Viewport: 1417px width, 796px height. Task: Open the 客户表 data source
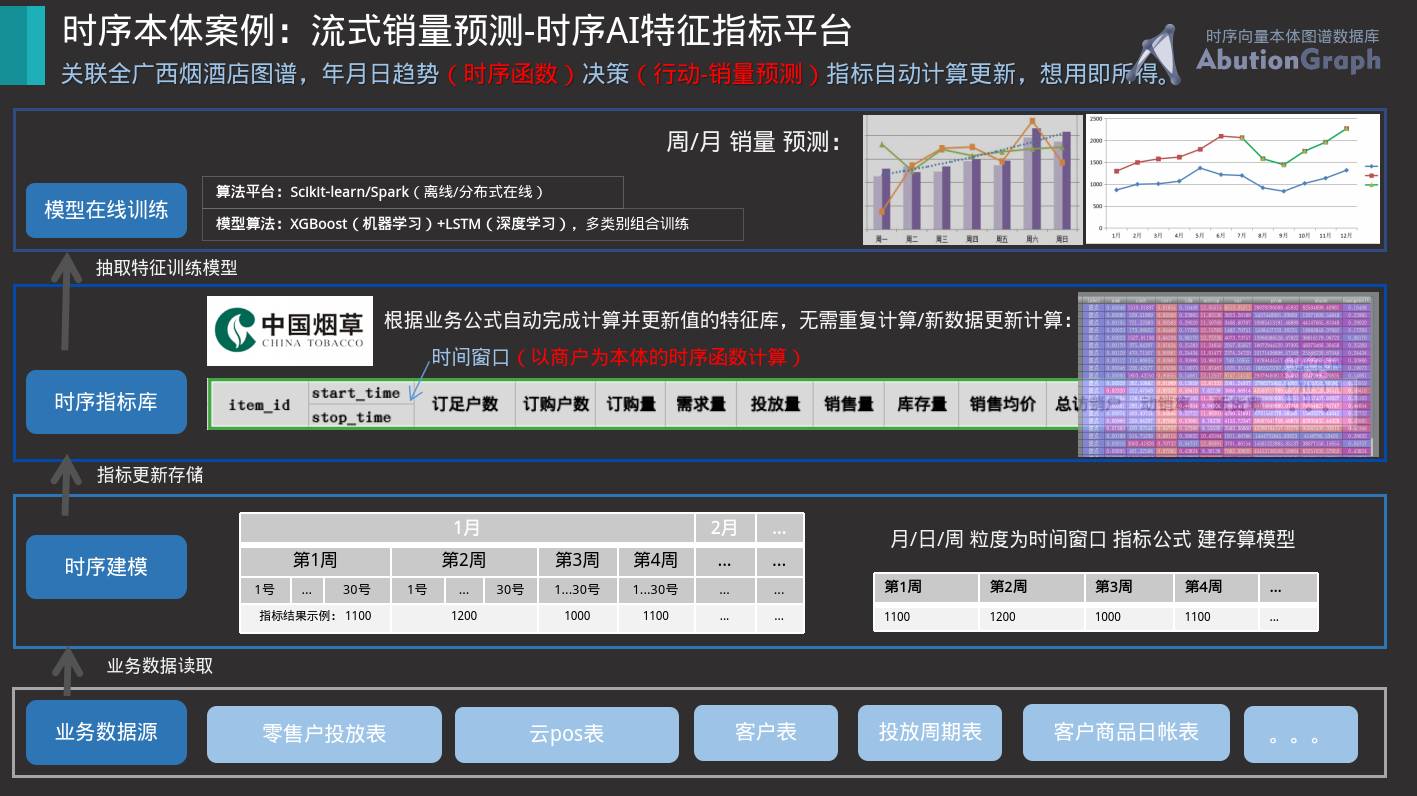point(765,732)
